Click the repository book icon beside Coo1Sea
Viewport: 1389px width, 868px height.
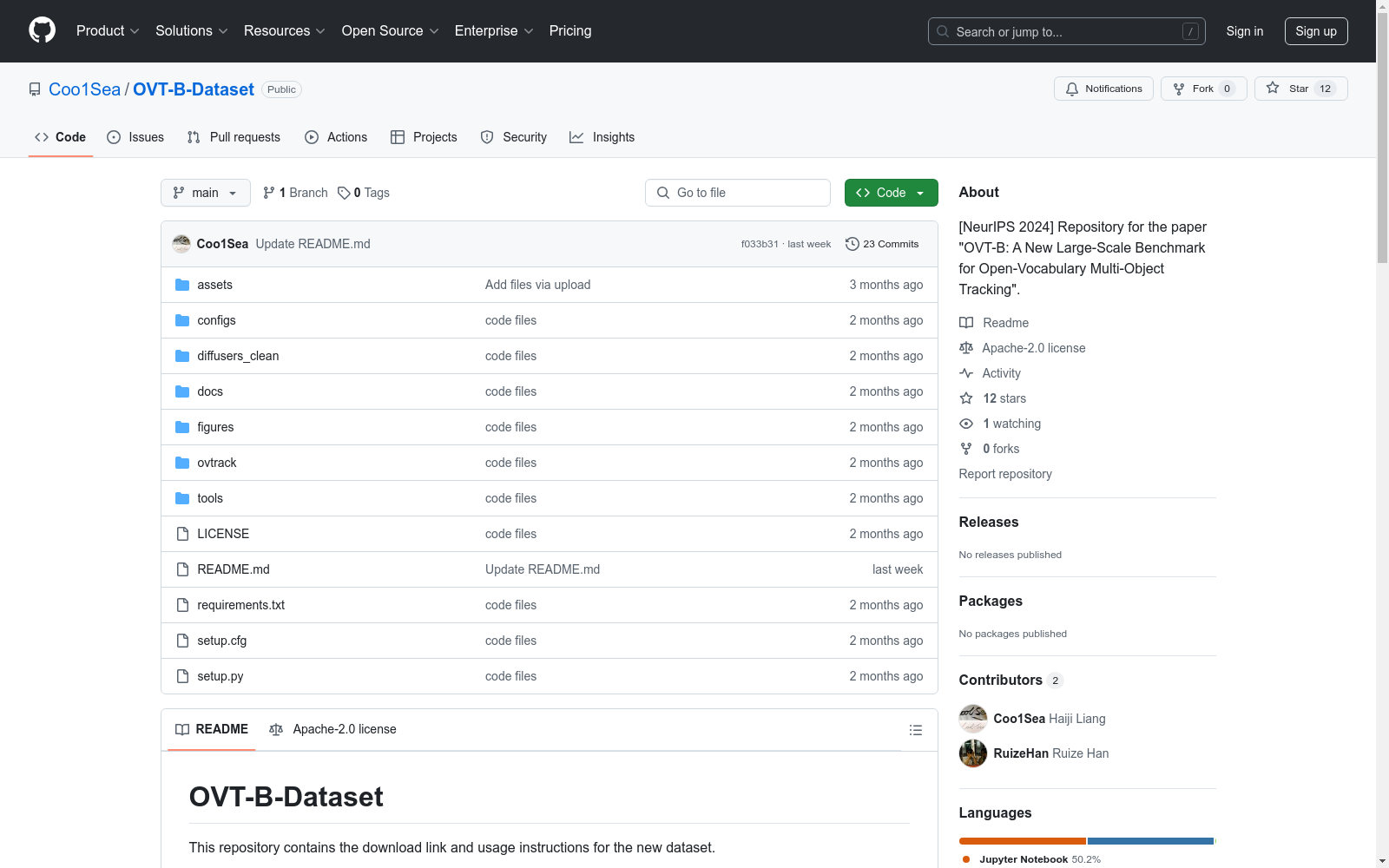point(35,89)
